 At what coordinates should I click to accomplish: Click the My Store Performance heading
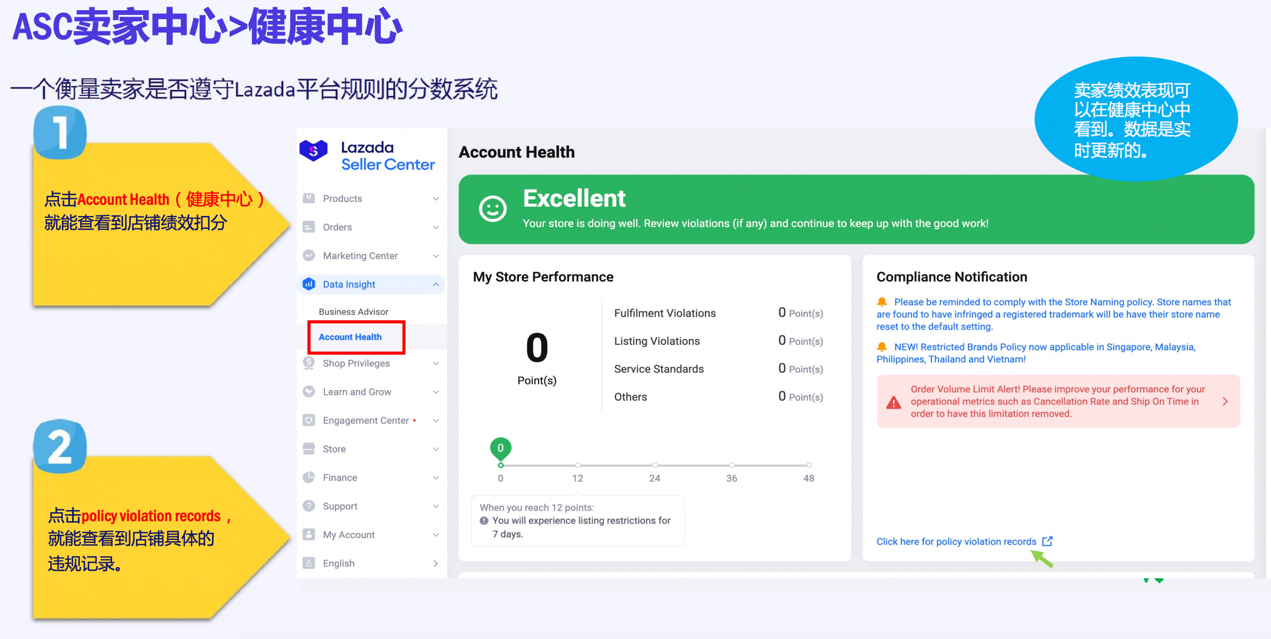coord(543,277)
